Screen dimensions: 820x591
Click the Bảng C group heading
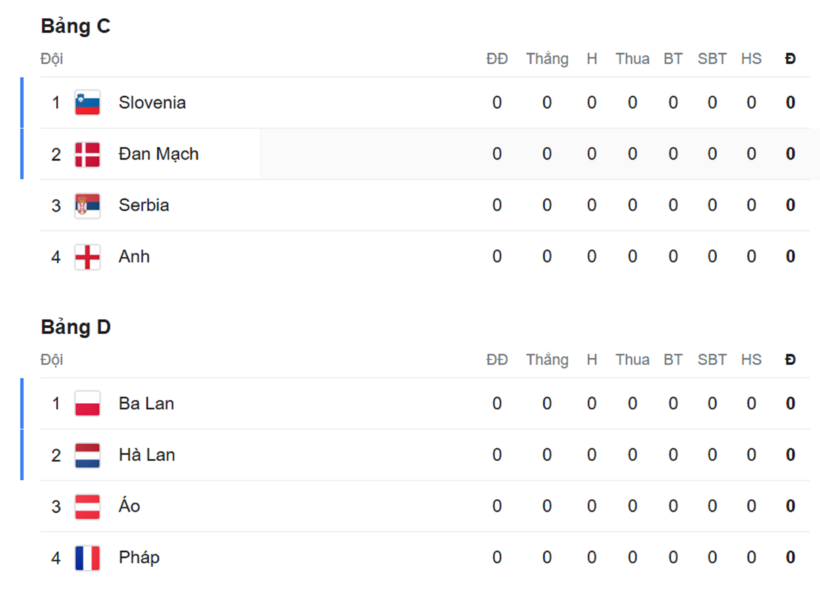[76, 27]
